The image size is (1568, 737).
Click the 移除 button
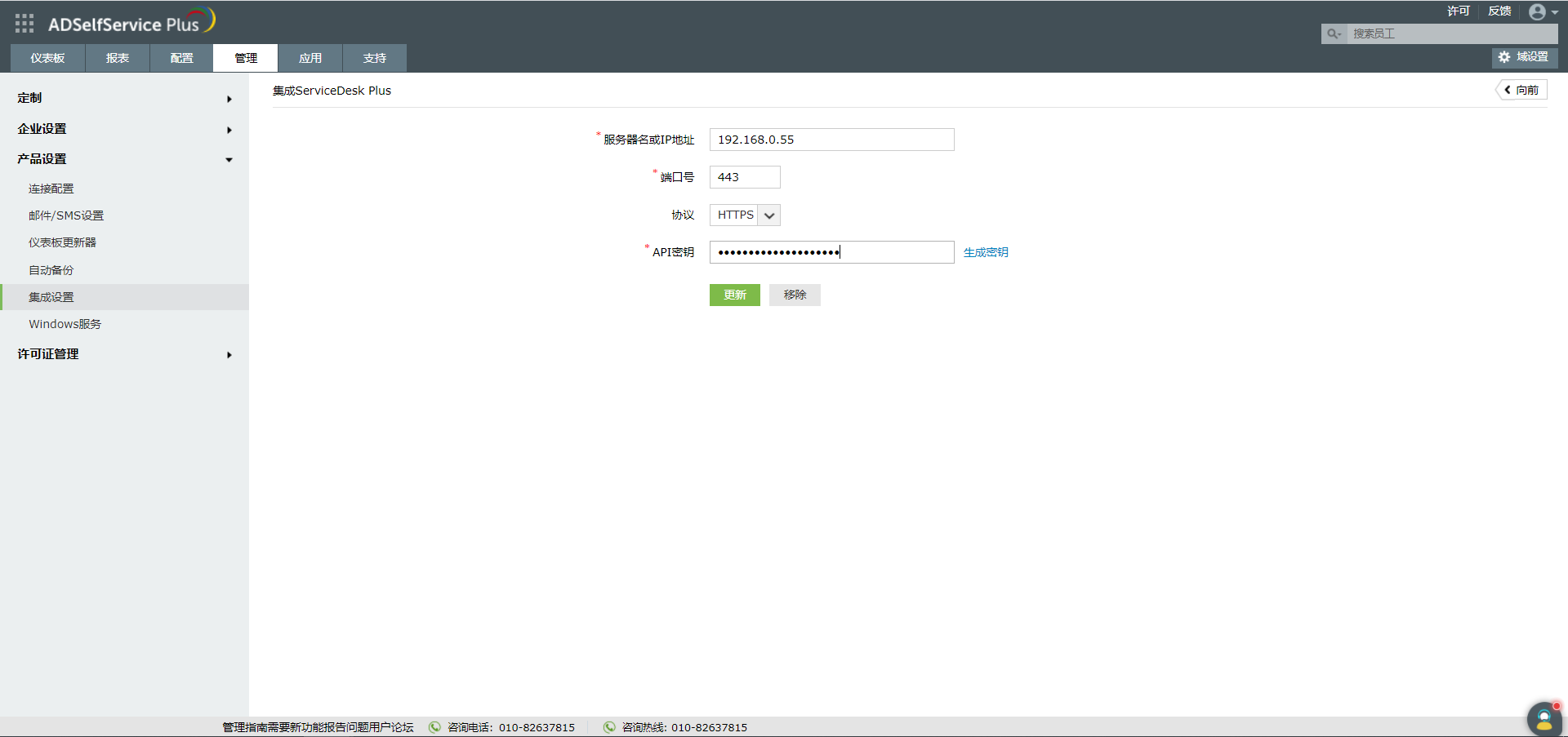tap(794, 295)
